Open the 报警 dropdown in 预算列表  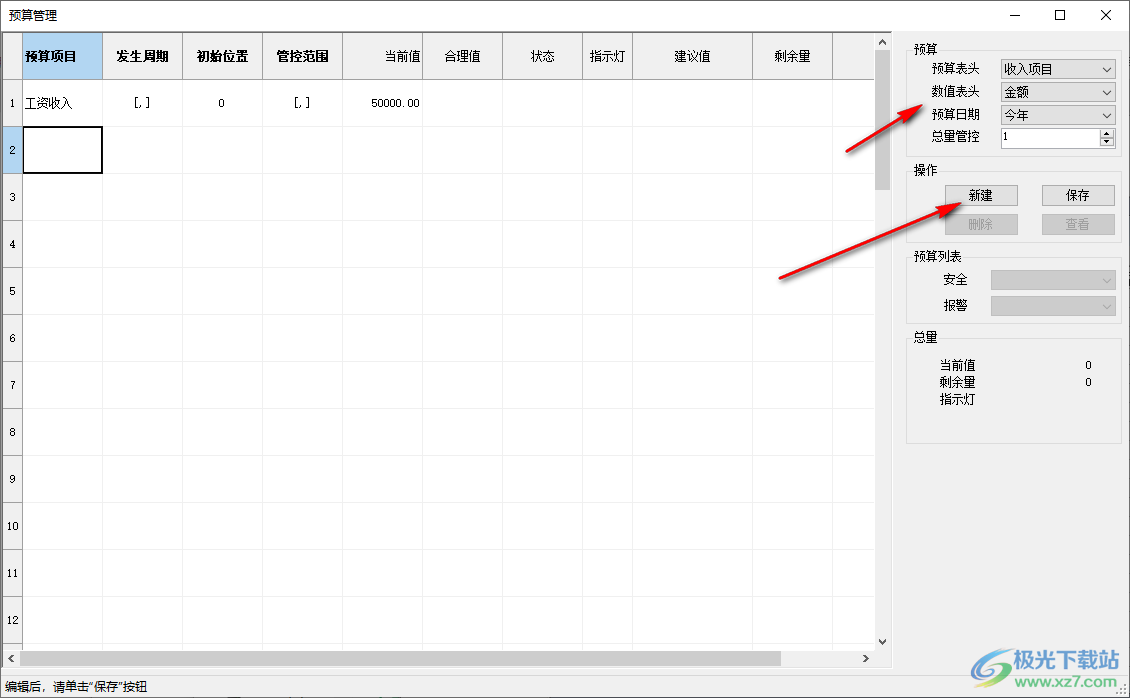click(x=1052, y=306)
